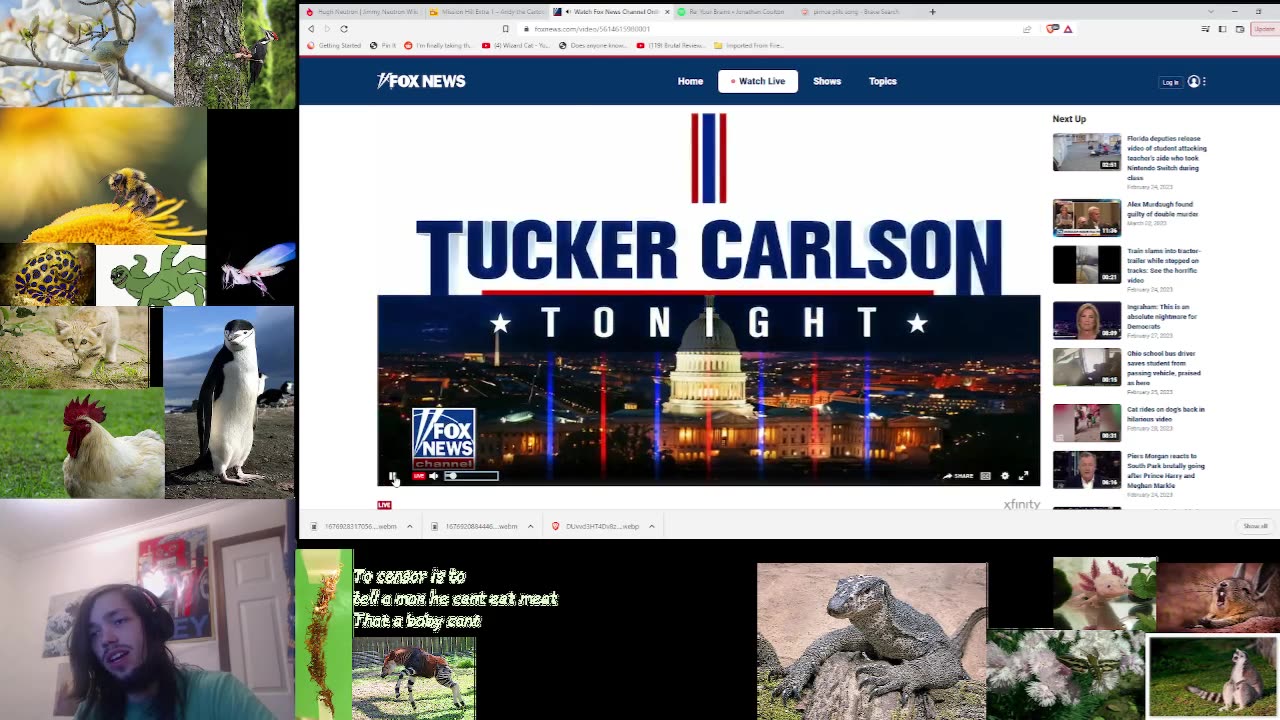Expand the .webp download options chevron

tap(651, 526)
